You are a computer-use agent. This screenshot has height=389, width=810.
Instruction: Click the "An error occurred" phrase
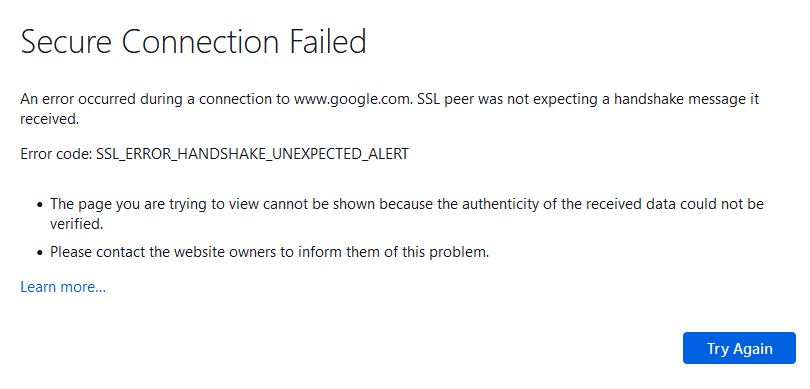(79, 99)
